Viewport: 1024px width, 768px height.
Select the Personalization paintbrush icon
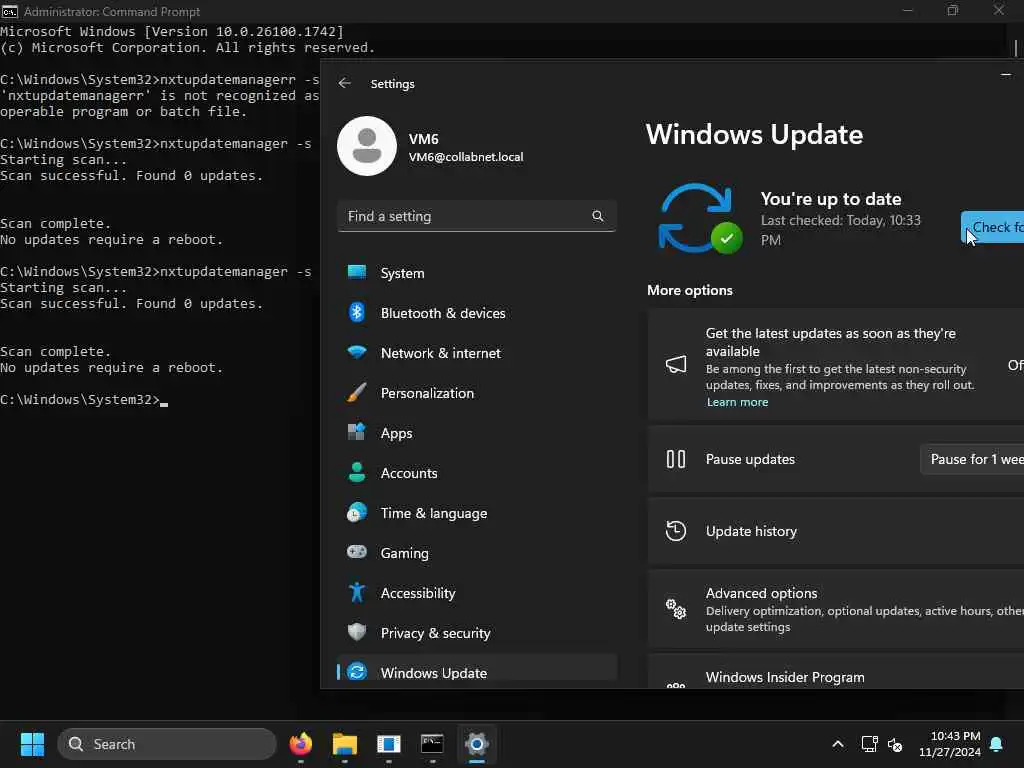click(x=357, y=392)
